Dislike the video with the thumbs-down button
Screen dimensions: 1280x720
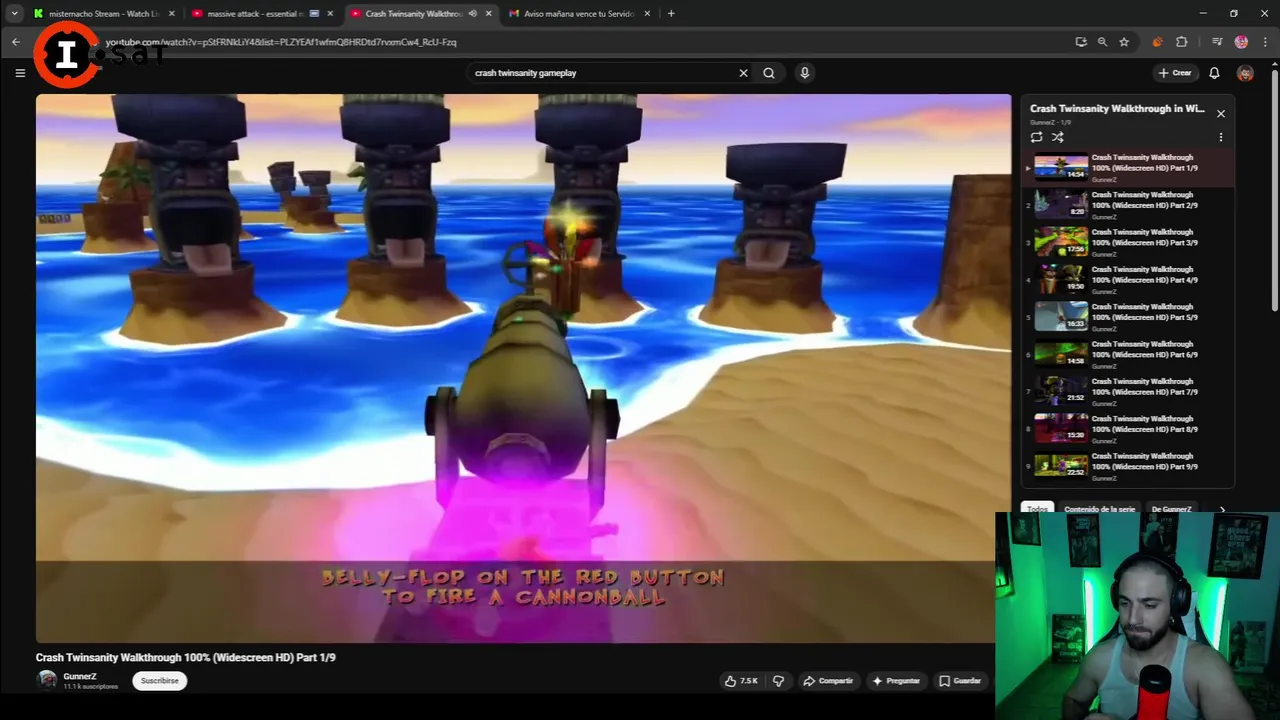(778, 681)
